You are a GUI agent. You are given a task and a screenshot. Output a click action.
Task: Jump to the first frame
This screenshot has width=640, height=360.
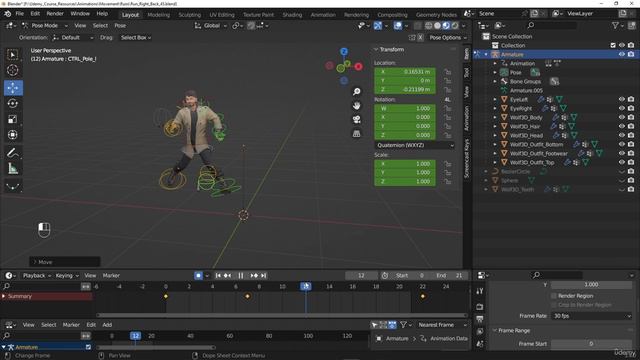(x=218, y=276)
